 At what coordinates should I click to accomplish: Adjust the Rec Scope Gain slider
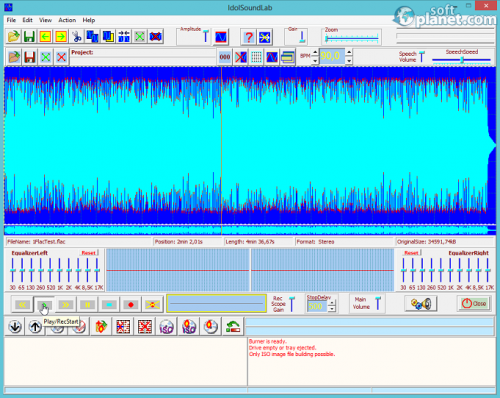point(292,304)
